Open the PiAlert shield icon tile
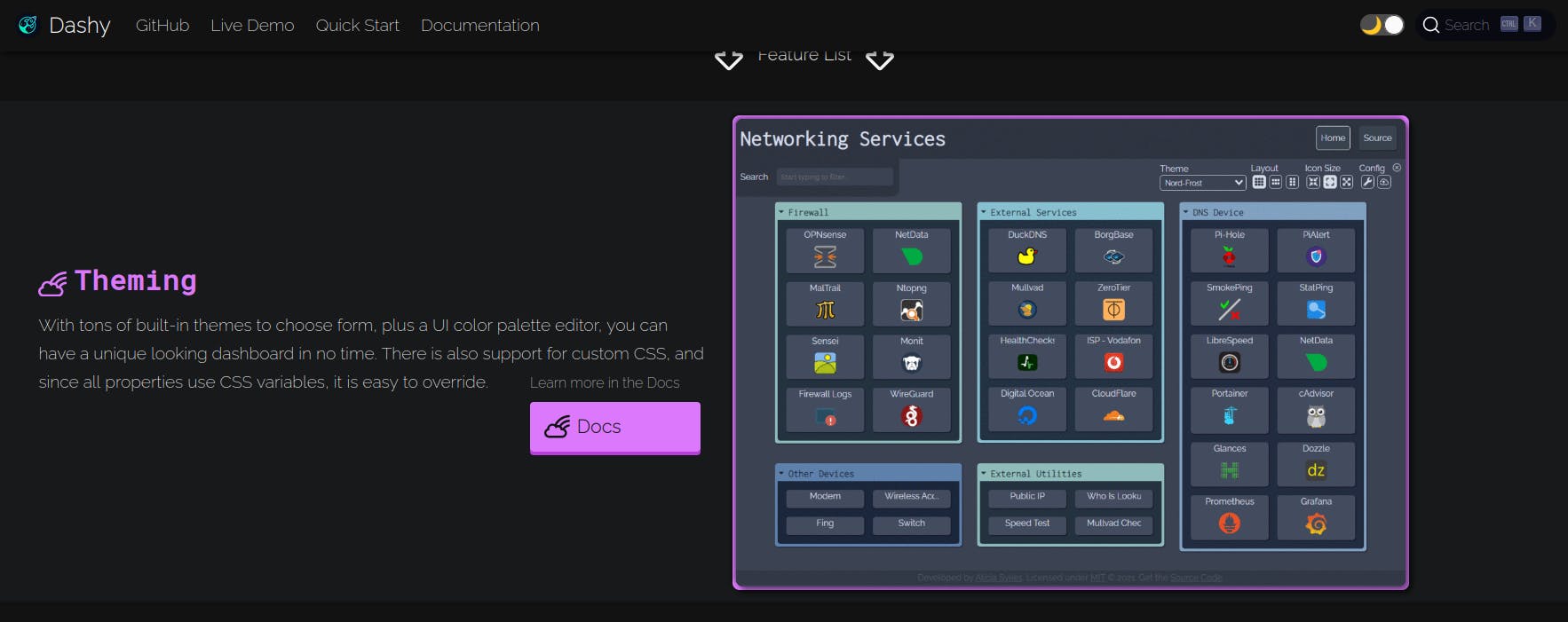Image resolution: width=1568 pixels, height=622 pixels. pyautogui.click(x=1316, y=256)
